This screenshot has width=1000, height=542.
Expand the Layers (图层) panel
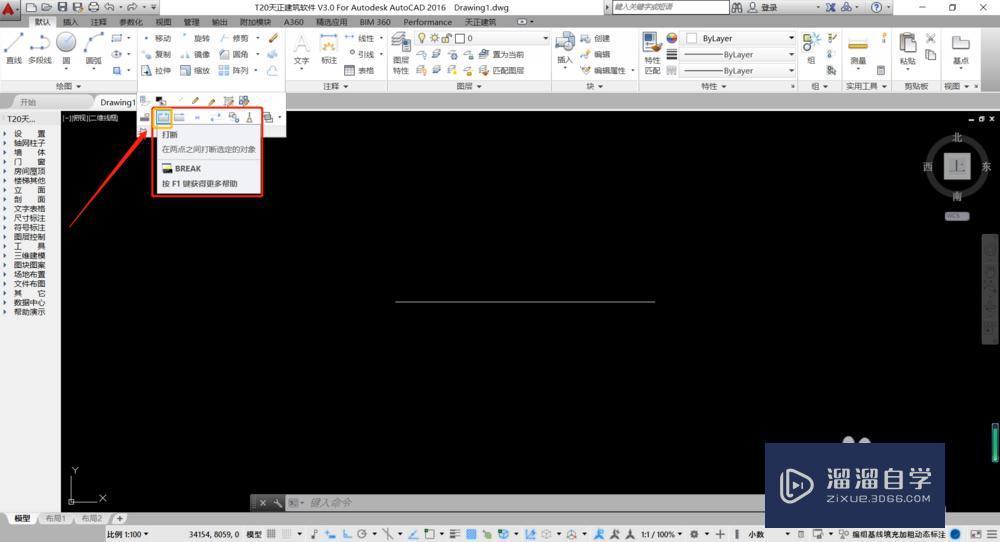(x=469, y=86)
